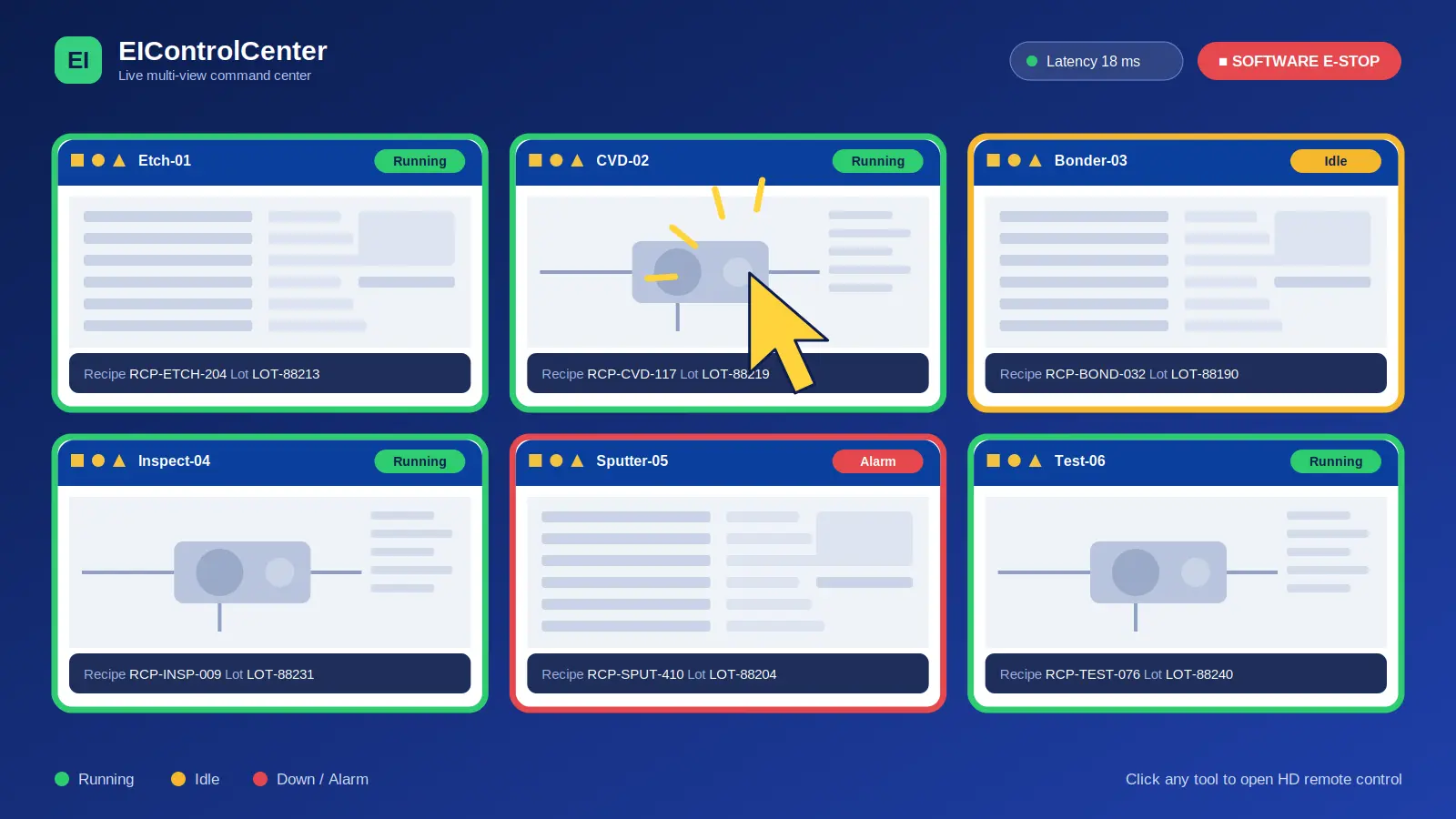Click the Sputter-05 tool name
1456x819 pixels.
click(632, 460)
